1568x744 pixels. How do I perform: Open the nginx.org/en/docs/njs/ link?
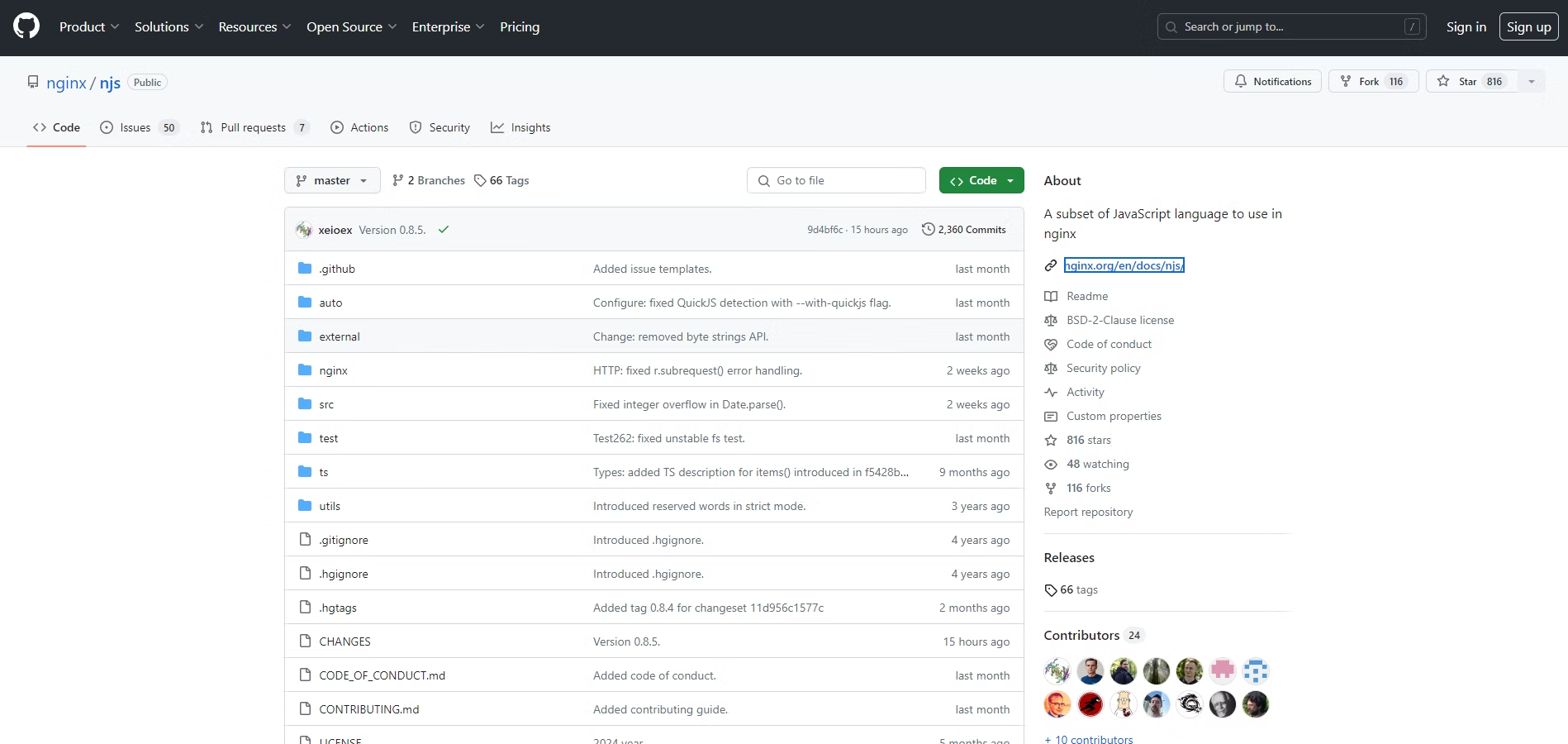[x=1124, y=265]
